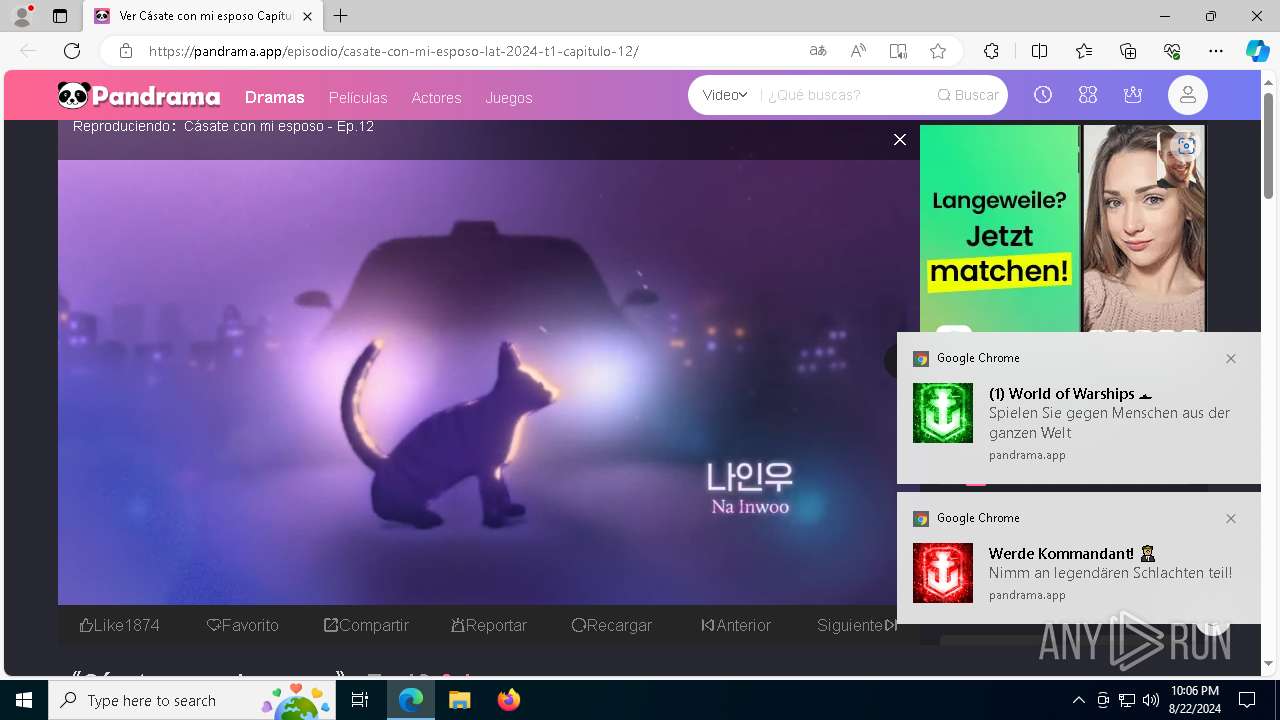Click the address bar URL

click(x=393, y=51)
